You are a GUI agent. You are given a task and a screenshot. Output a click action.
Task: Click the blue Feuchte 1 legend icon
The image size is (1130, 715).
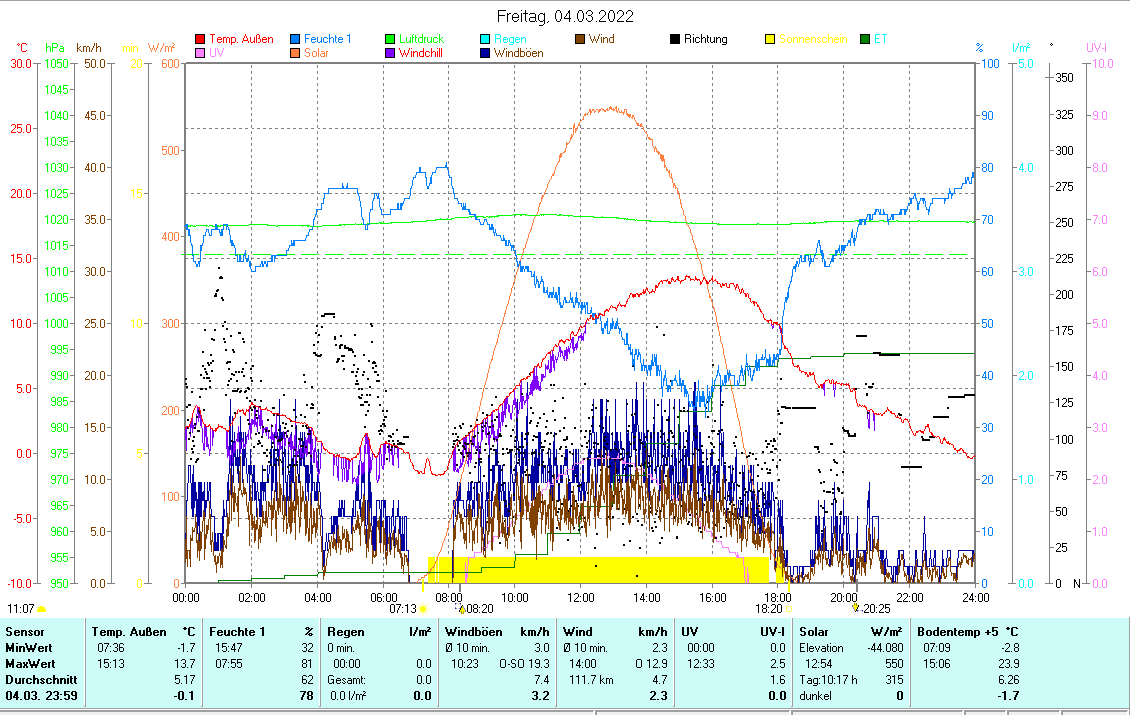[x=297, y=40]
